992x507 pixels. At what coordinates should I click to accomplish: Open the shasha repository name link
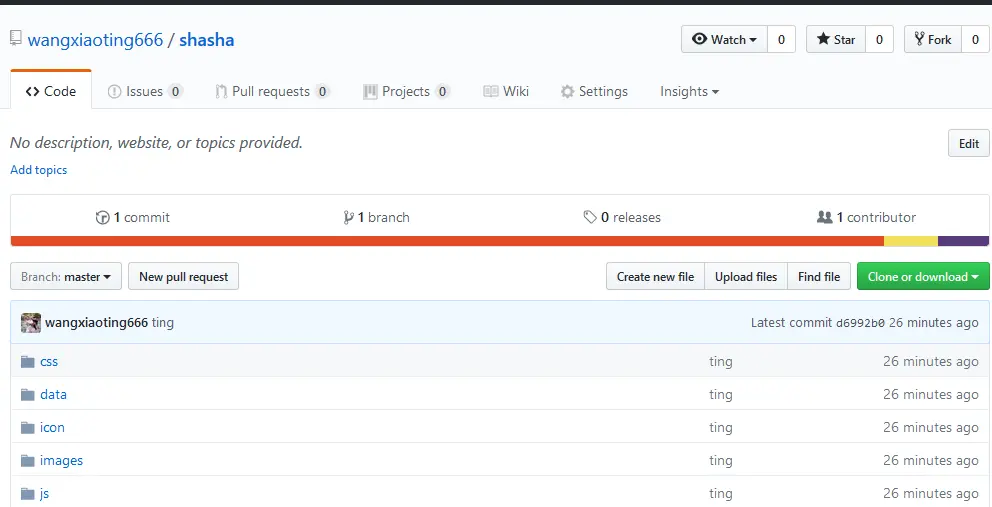207,40
